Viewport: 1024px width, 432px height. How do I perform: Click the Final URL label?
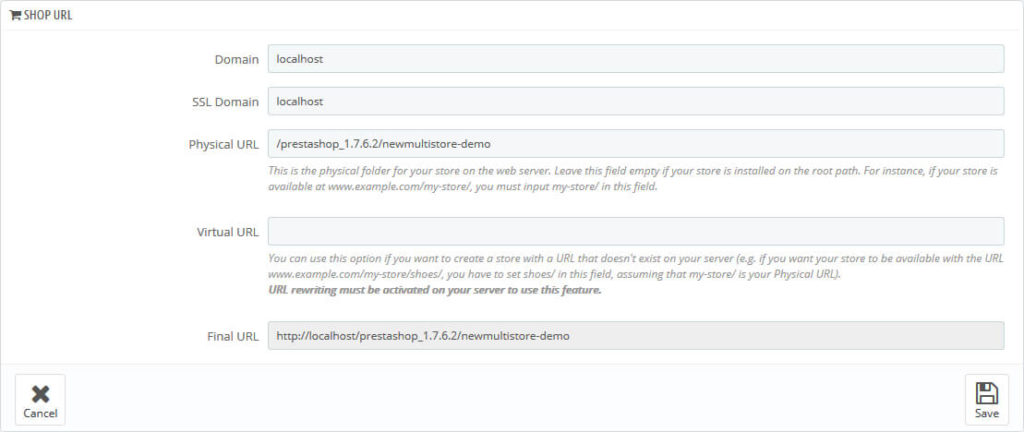click(x=232, y=337)
